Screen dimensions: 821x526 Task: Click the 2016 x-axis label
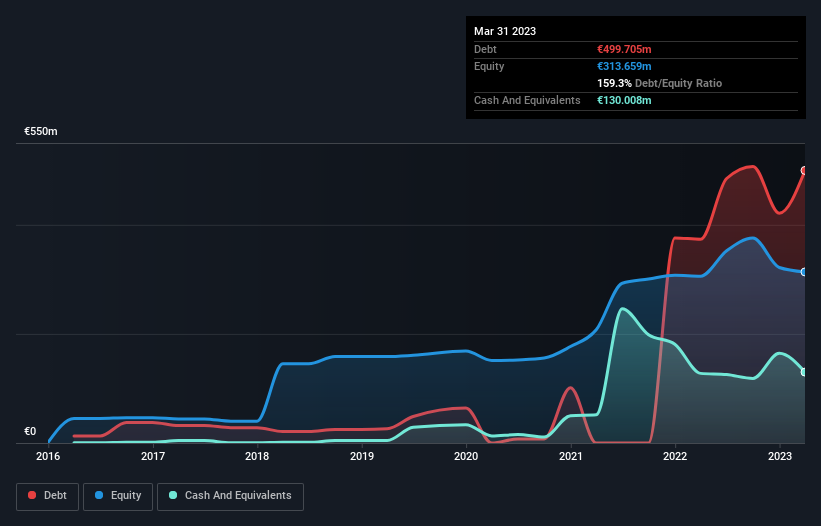click(48, 456)
